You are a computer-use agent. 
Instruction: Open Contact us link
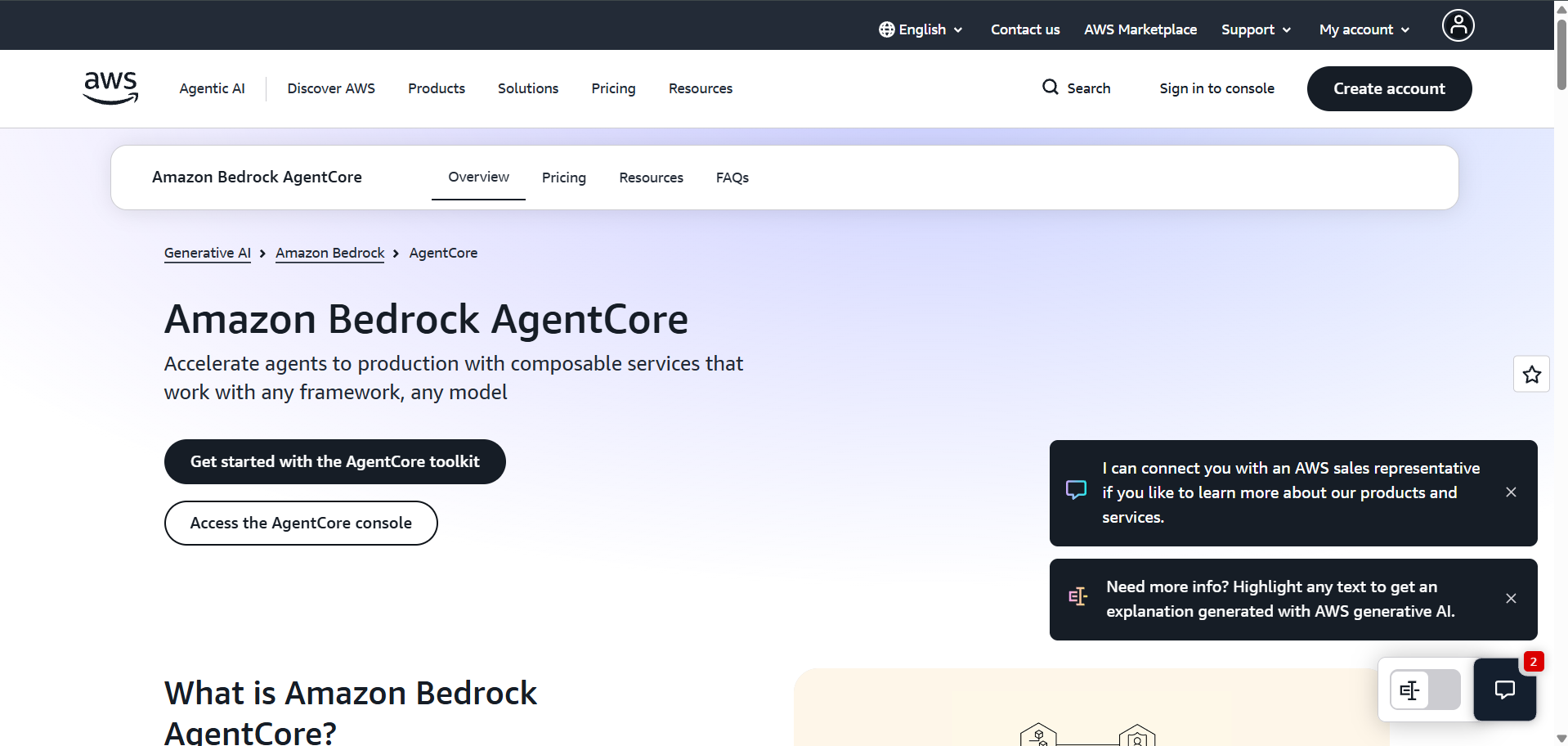pyautogui.click(x=1025, y=29)
